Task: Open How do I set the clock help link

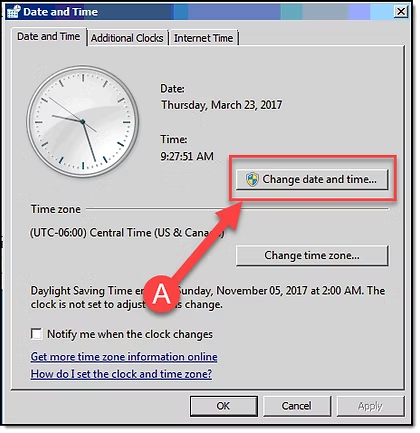Action: click(x=121, y=374)
